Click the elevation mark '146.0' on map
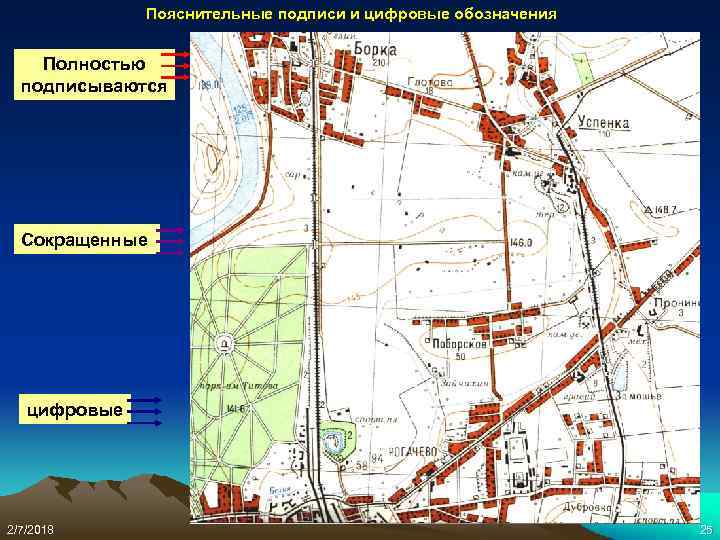Image resolution: width=720 pixels, height=540 pixels. [x=520, y=242]
